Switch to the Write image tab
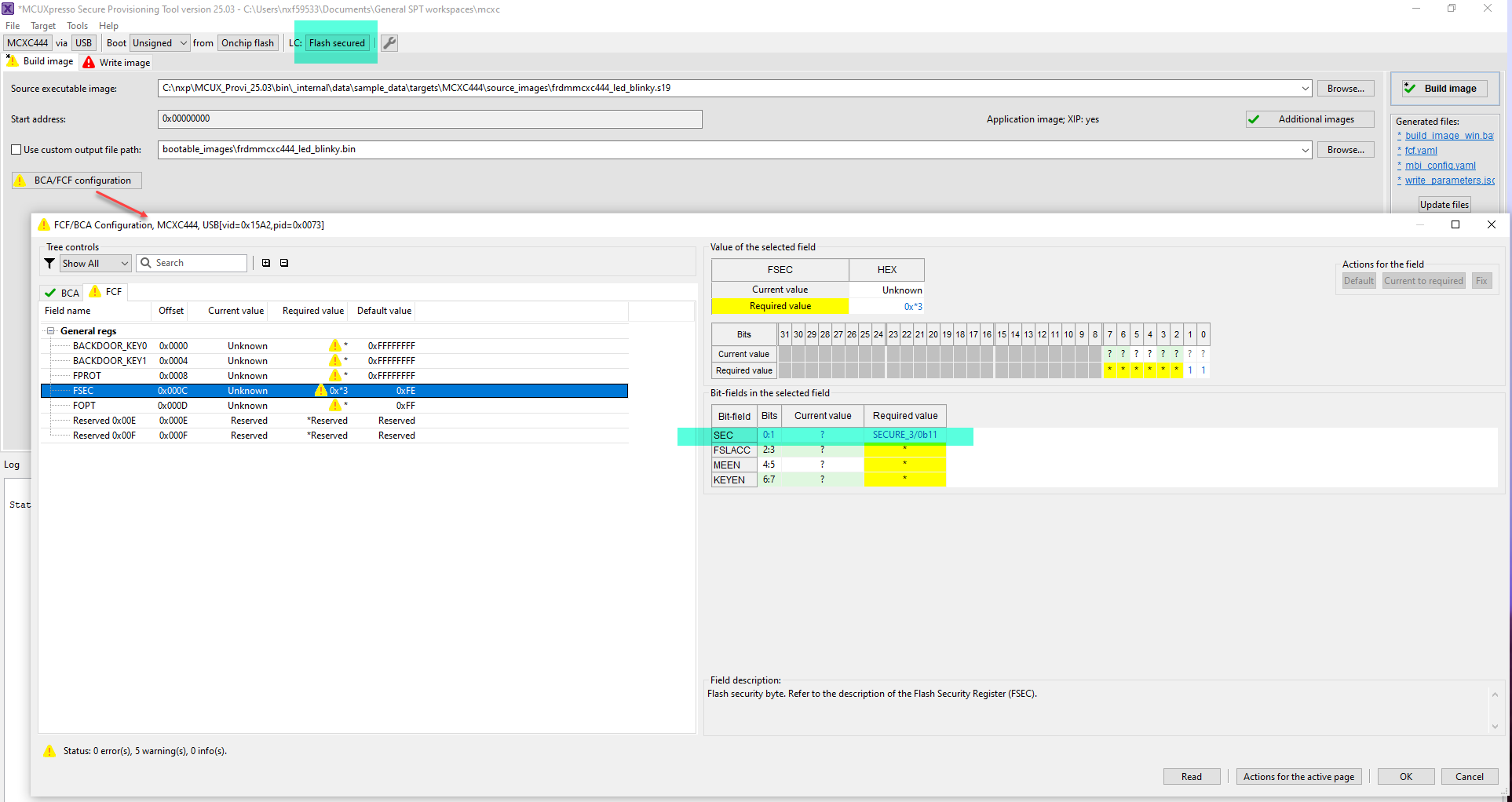This screenshot has width=1512, height=802. point(117,62)
